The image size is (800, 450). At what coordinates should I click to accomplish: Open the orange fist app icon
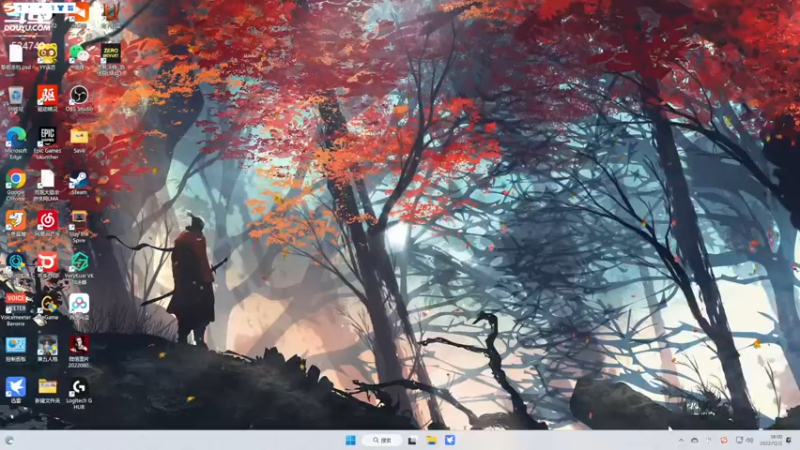click(x=16, y=221)
